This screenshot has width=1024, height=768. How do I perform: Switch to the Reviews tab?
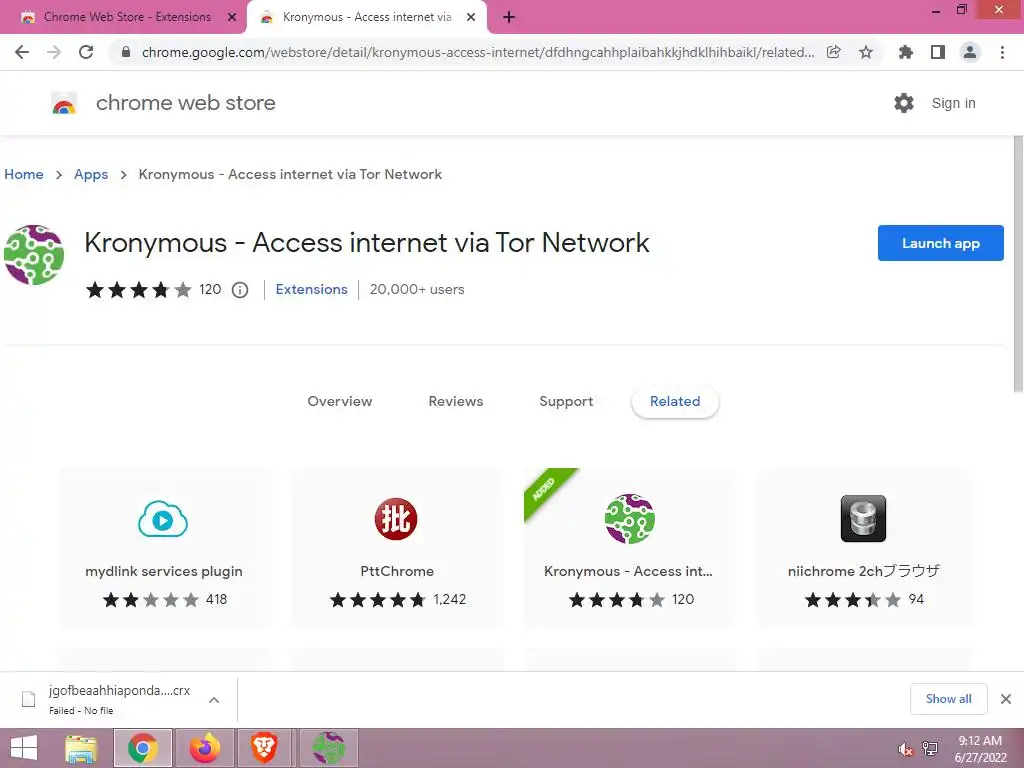point(456,402)
